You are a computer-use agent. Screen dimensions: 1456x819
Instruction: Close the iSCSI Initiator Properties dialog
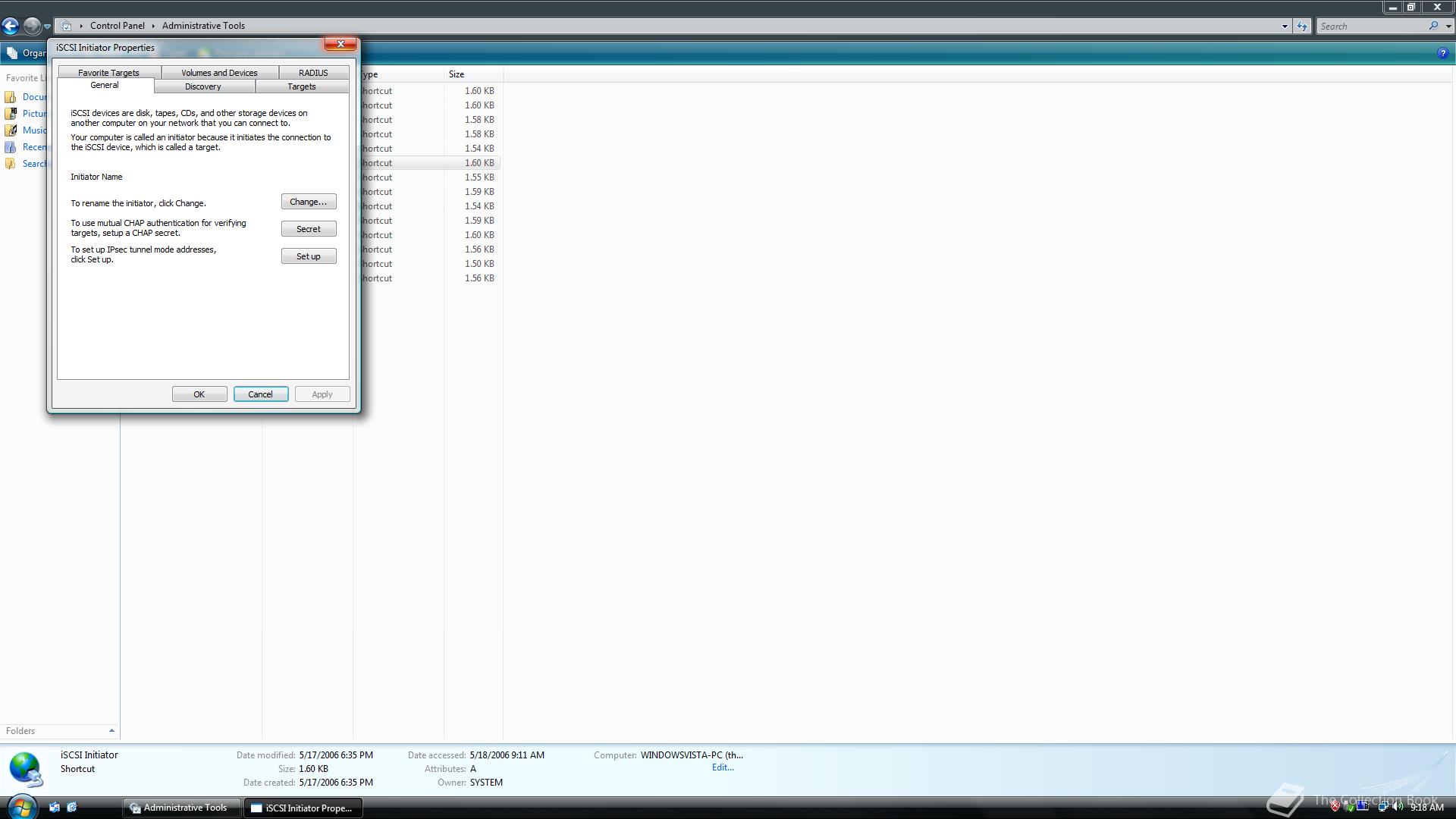tap(340, 44)
